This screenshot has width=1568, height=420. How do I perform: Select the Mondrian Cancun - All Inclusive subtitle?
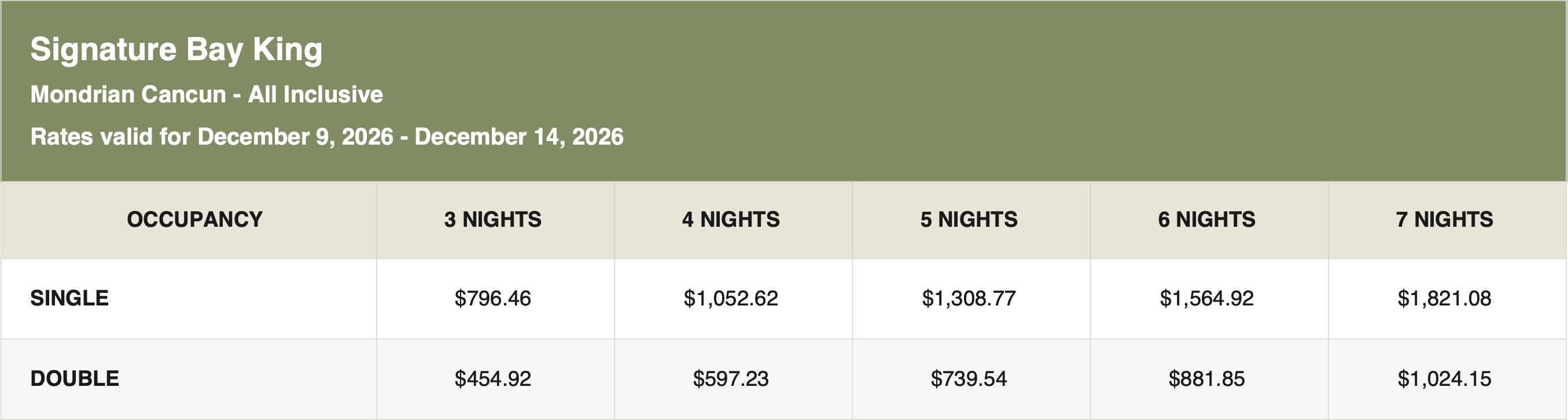[207, 94]
